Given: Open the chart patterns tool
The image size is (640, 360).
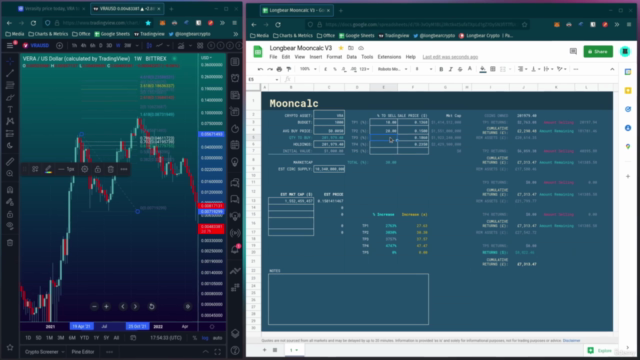Looking at the screenshot, I should 10,121.
